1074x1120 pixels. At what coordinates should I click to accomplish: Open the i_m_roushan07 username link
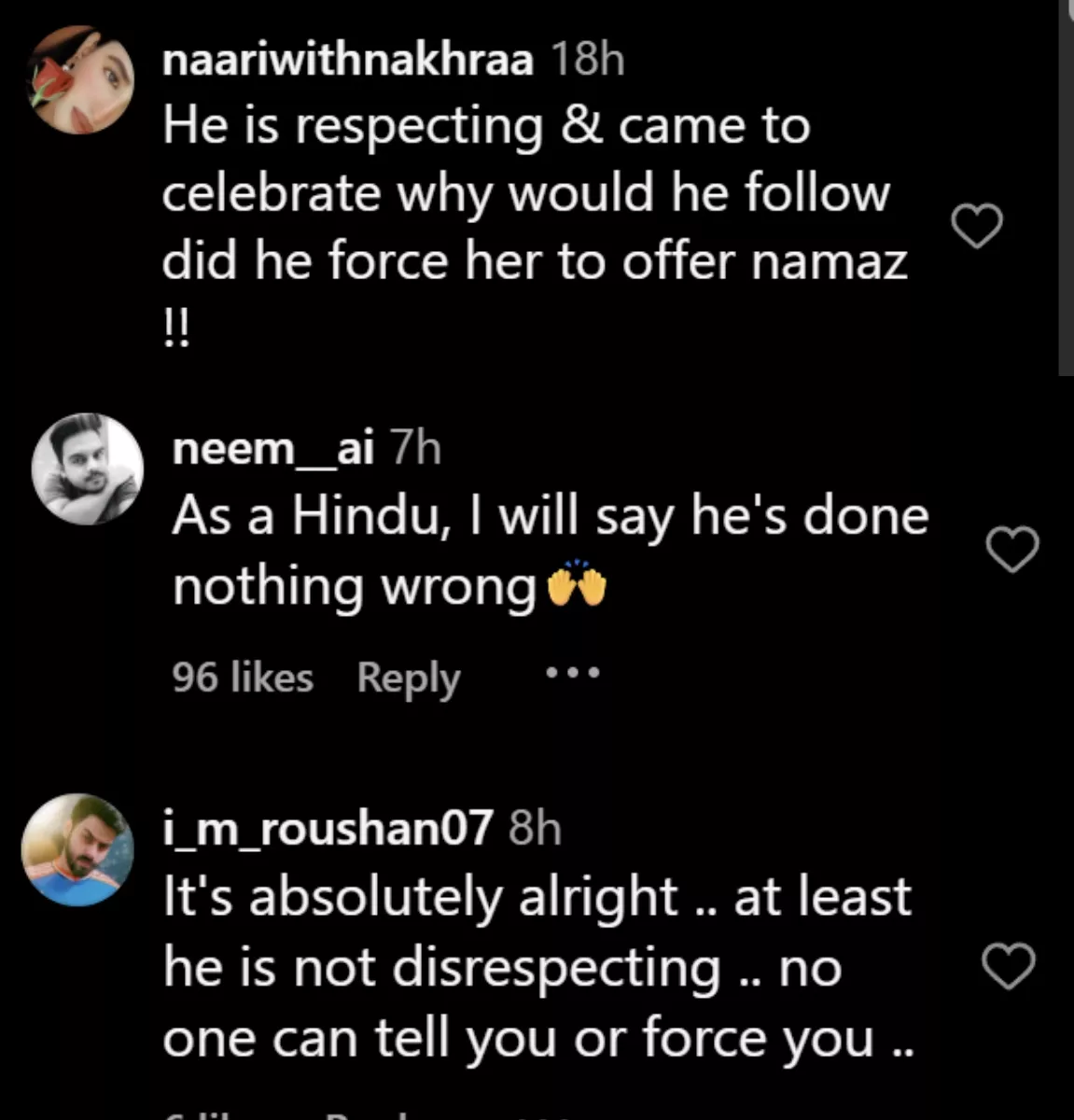(327, 828)
